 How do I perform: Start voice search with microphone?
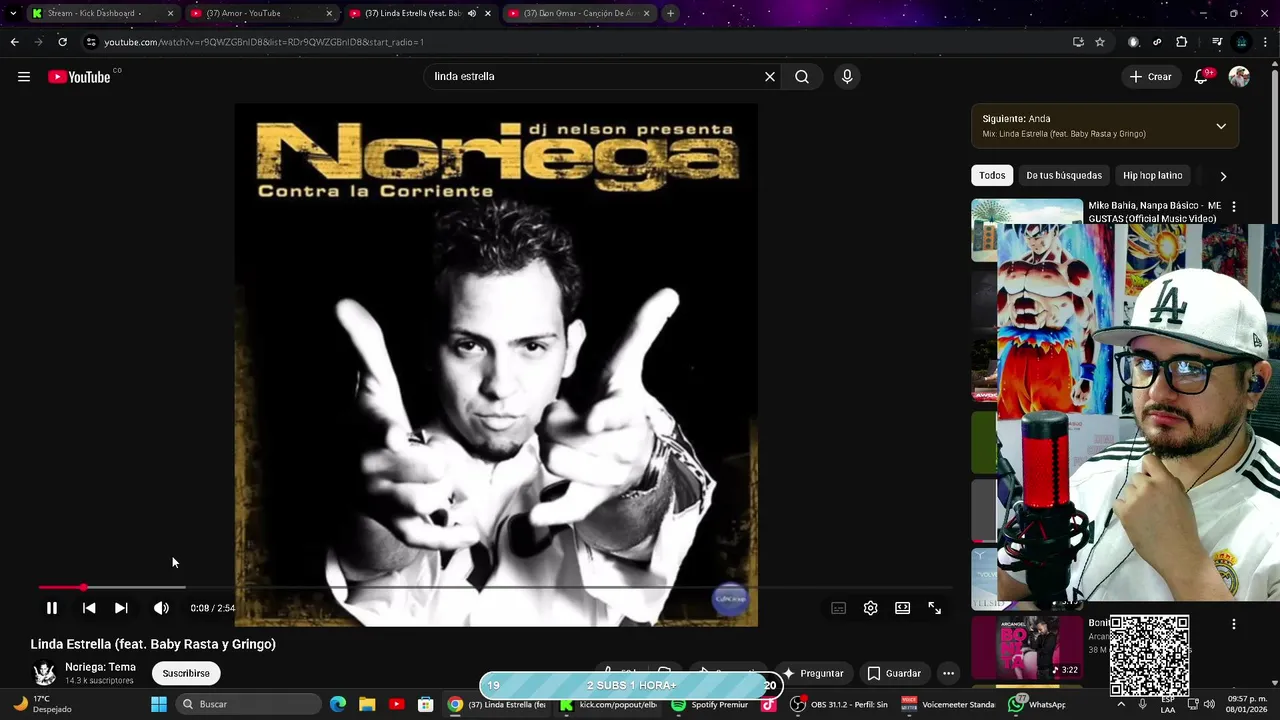click(847, 77)
